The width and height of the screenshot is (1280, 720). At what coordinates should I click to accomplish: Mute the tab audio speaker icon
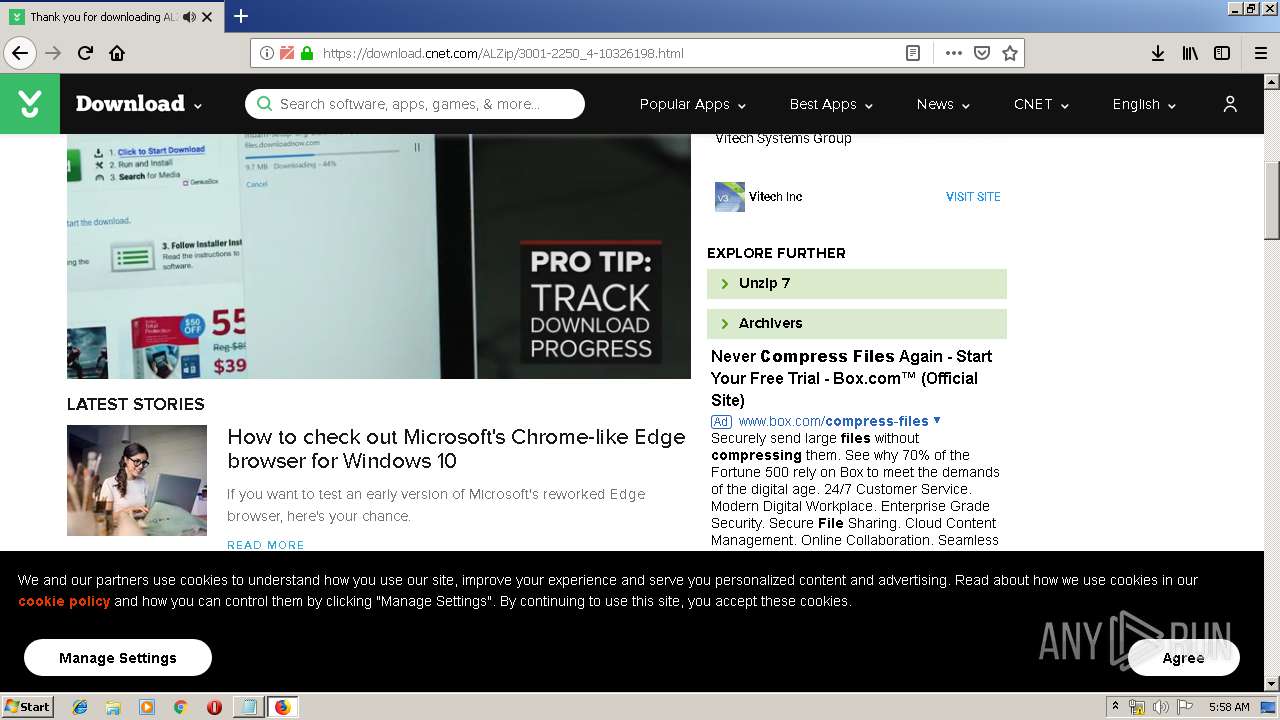pyautogui.click(x=190, y=17)
